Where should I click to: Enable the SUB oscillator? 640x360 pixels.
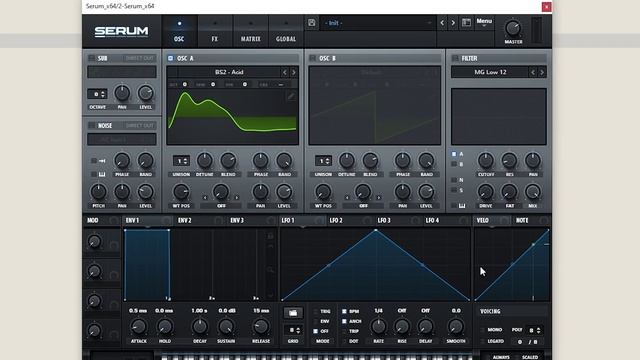click(92, 58)
